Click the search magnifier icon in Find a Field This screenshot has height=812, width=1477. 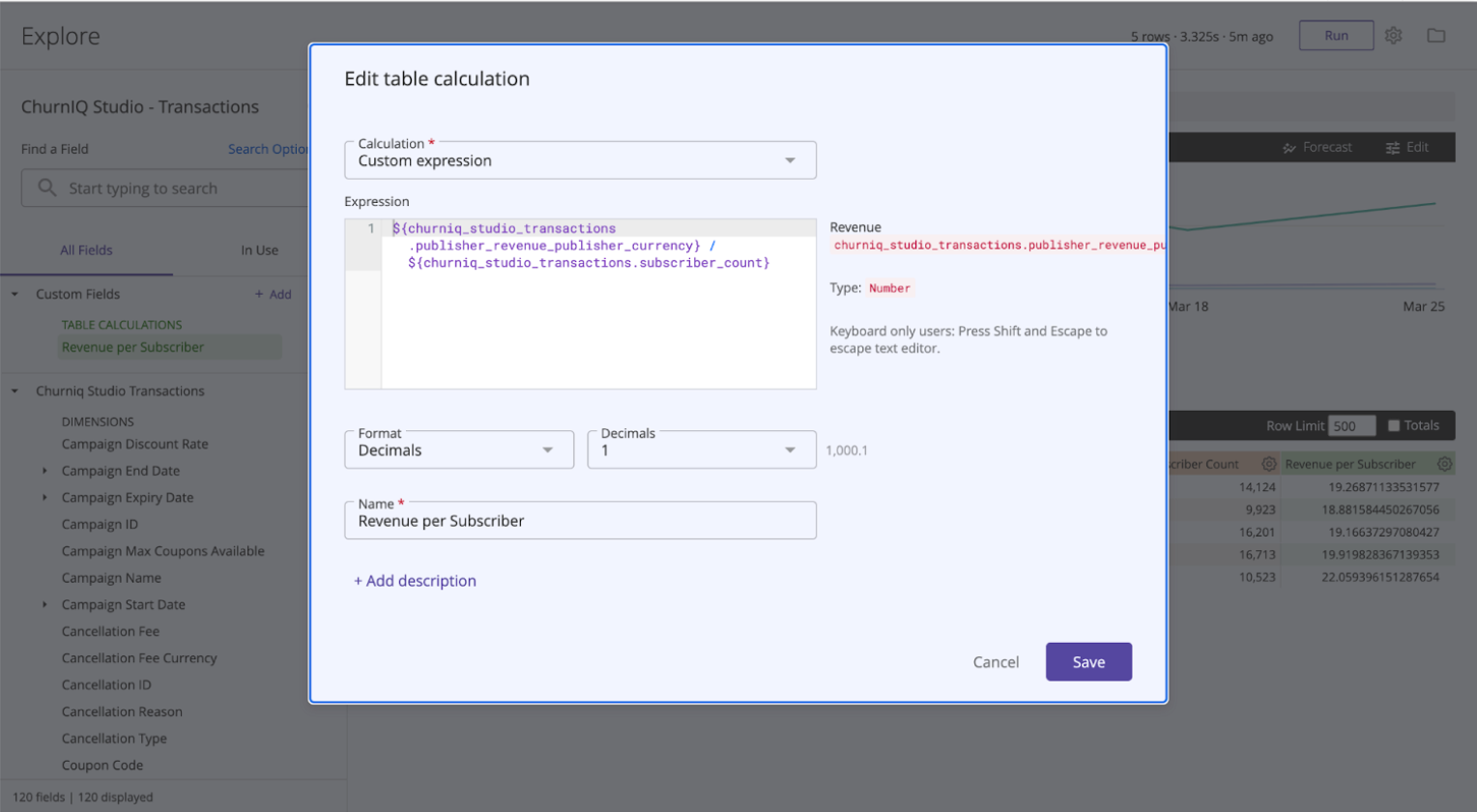tap(46, 188)
